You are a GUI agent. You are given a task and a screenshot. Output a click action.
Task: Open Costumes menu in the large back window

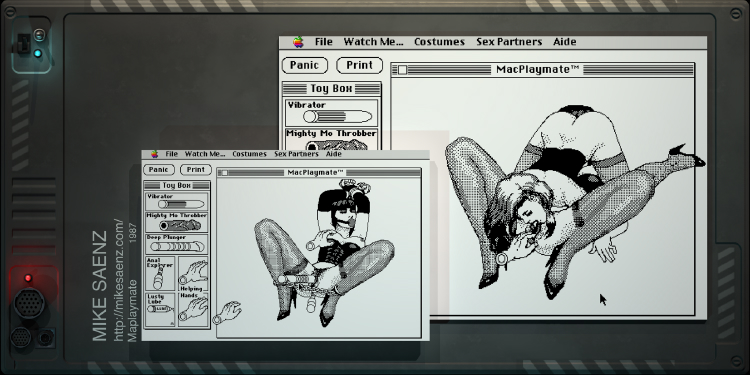439,42
